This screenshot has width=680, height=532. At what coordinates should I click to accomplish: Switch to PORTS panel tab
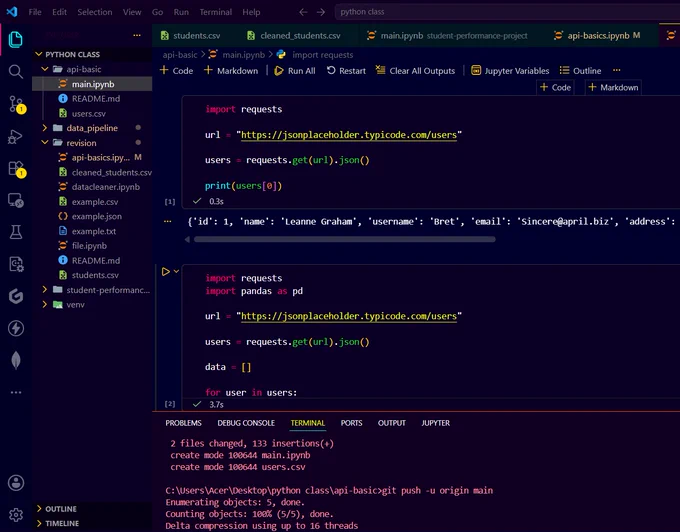[x=351, y=423]
